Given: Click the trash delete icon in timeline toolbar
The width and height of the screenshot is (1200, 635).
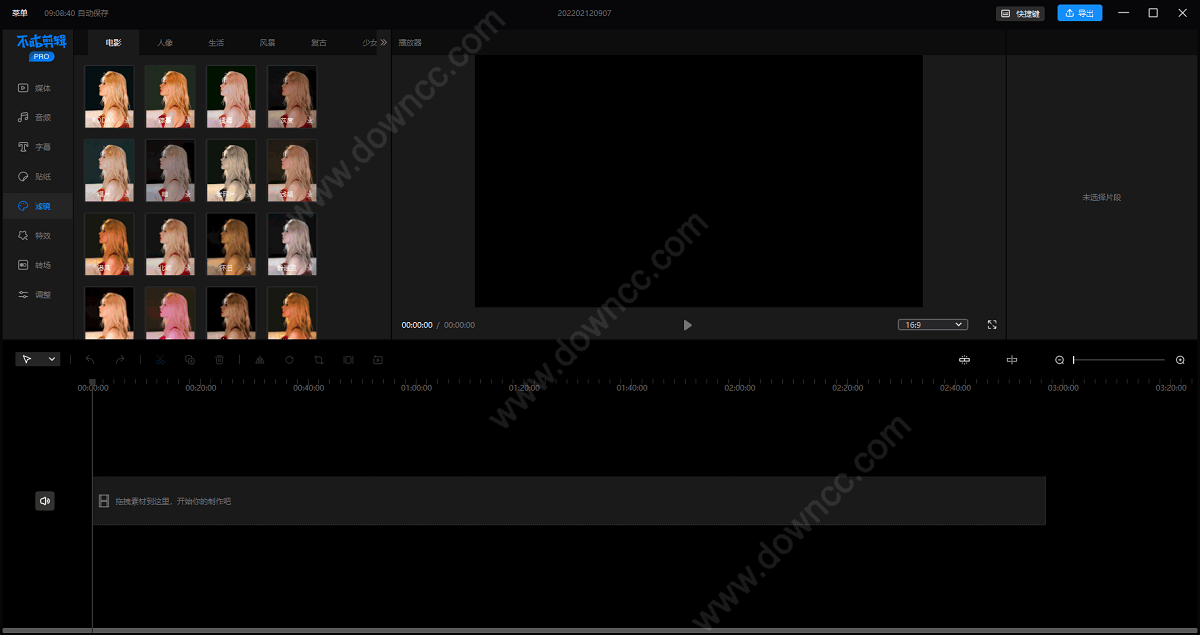Looking at the screenshot, I should point(220,360).
